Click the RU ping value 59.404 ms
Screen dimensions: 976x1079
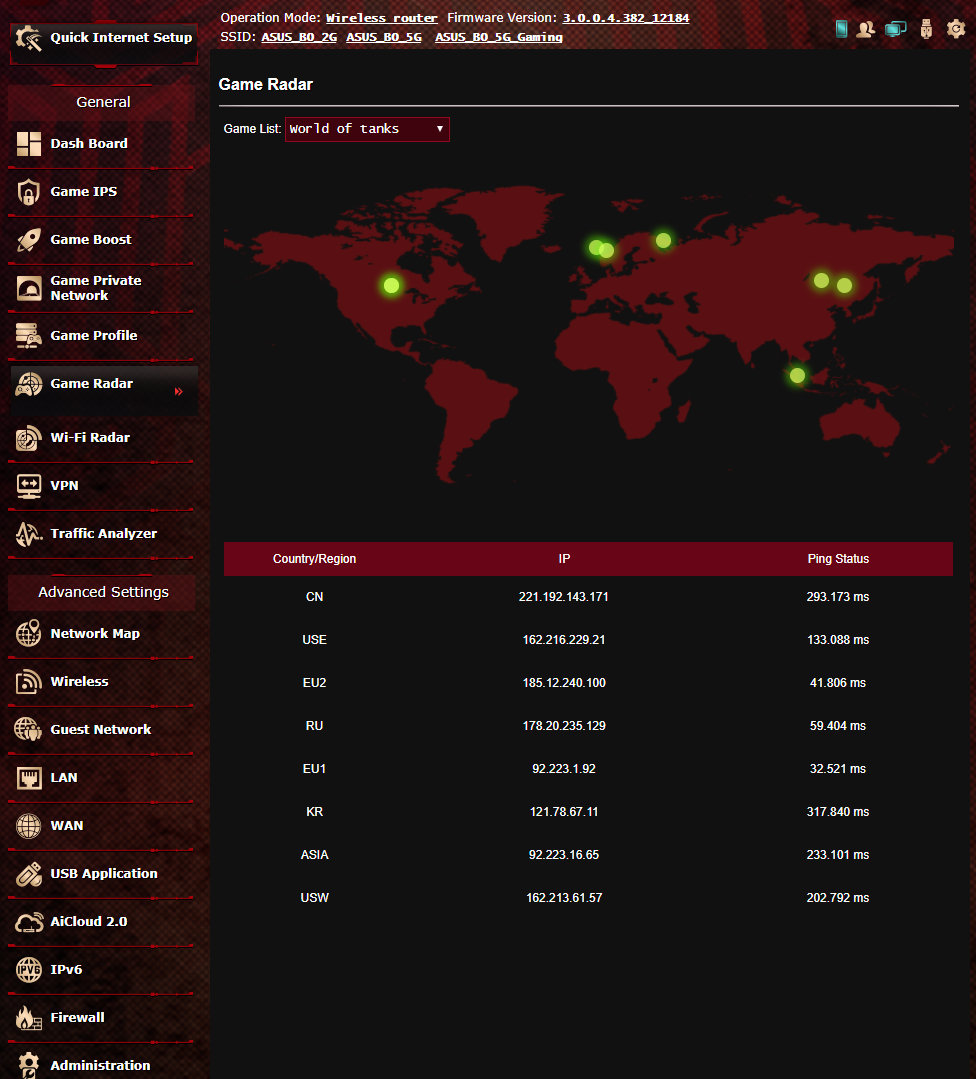(x=838, y=726)
